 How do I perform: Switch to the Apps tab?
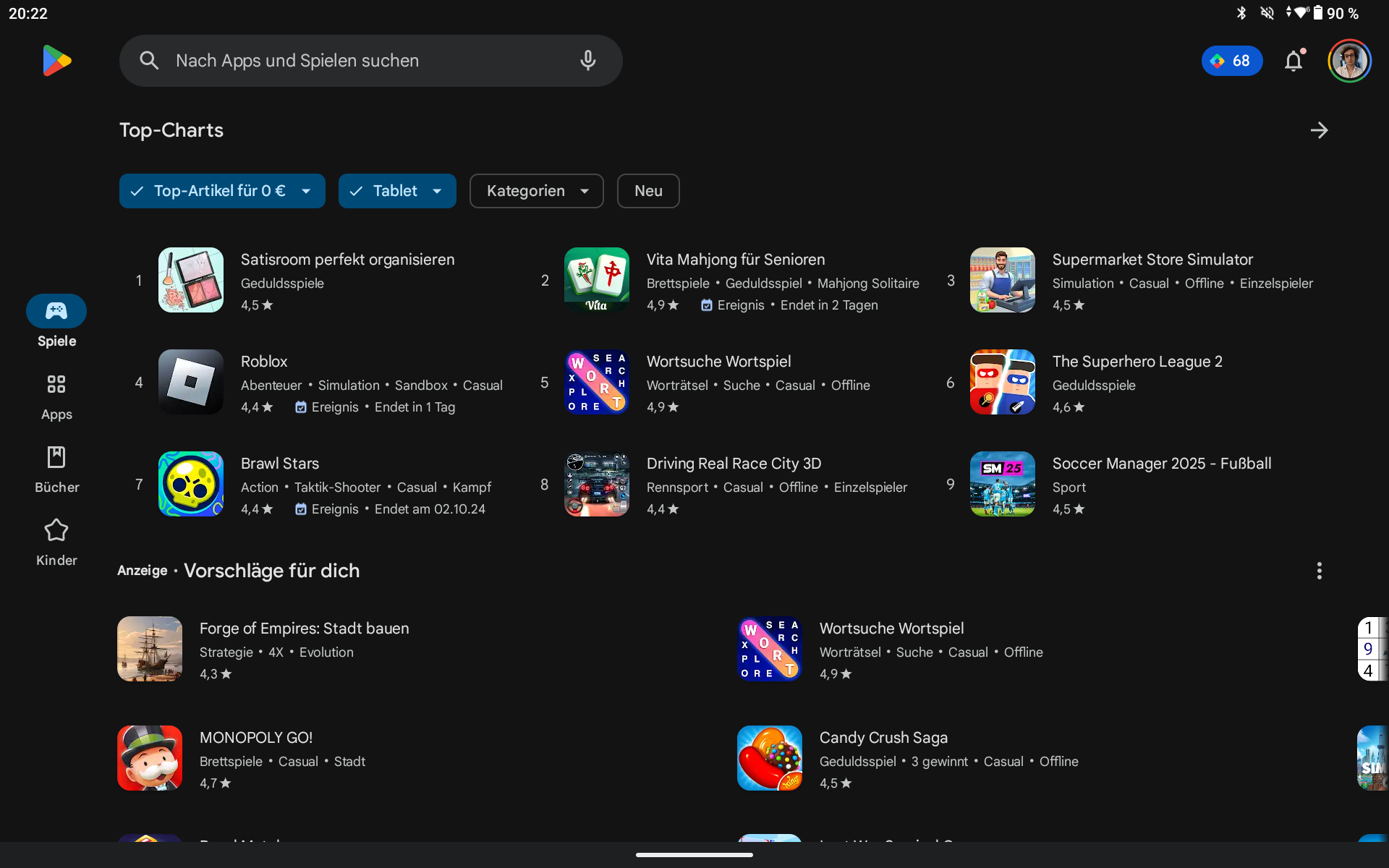click(56, 396)
